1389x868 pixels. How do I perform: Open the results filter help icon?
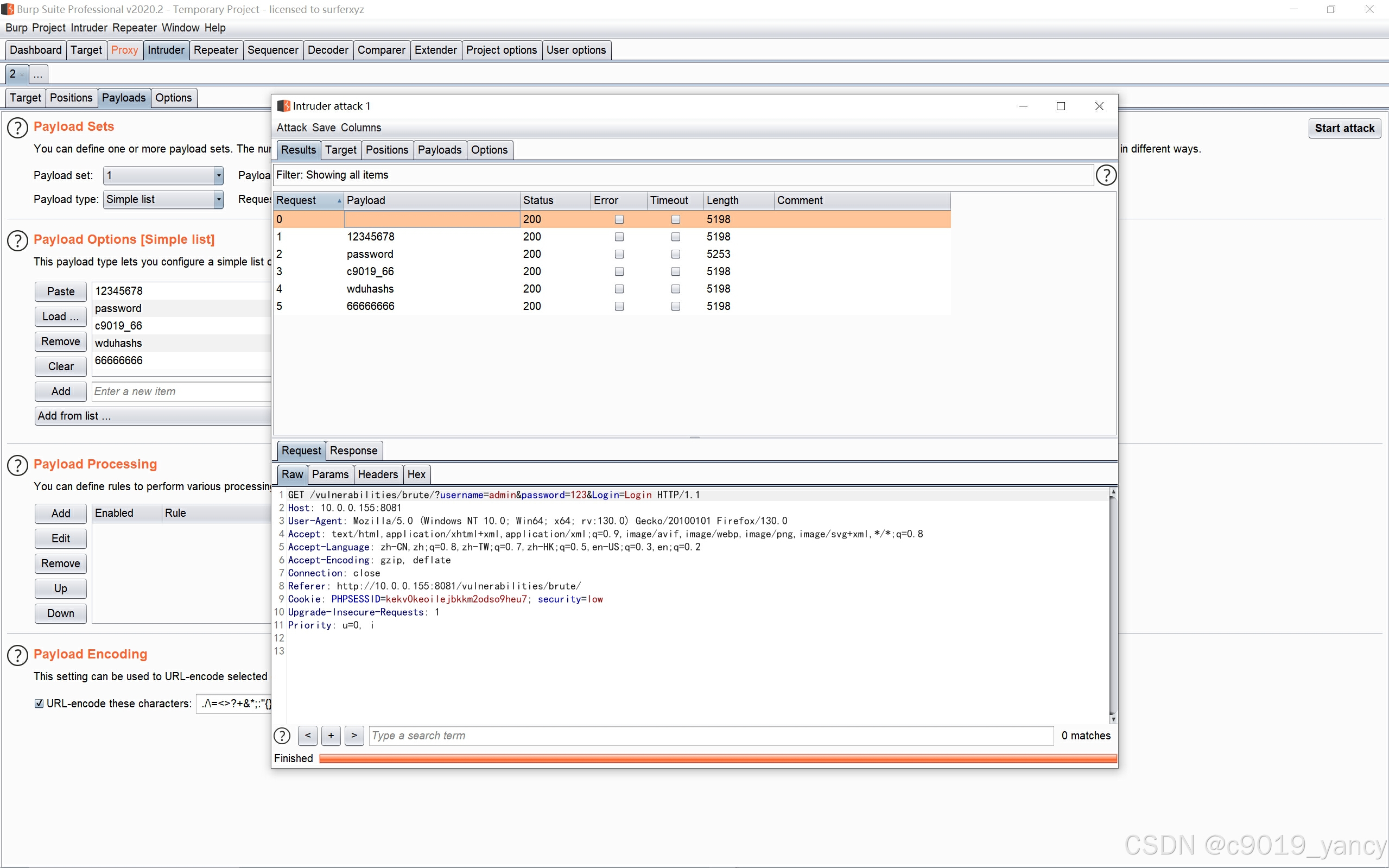1106,175
